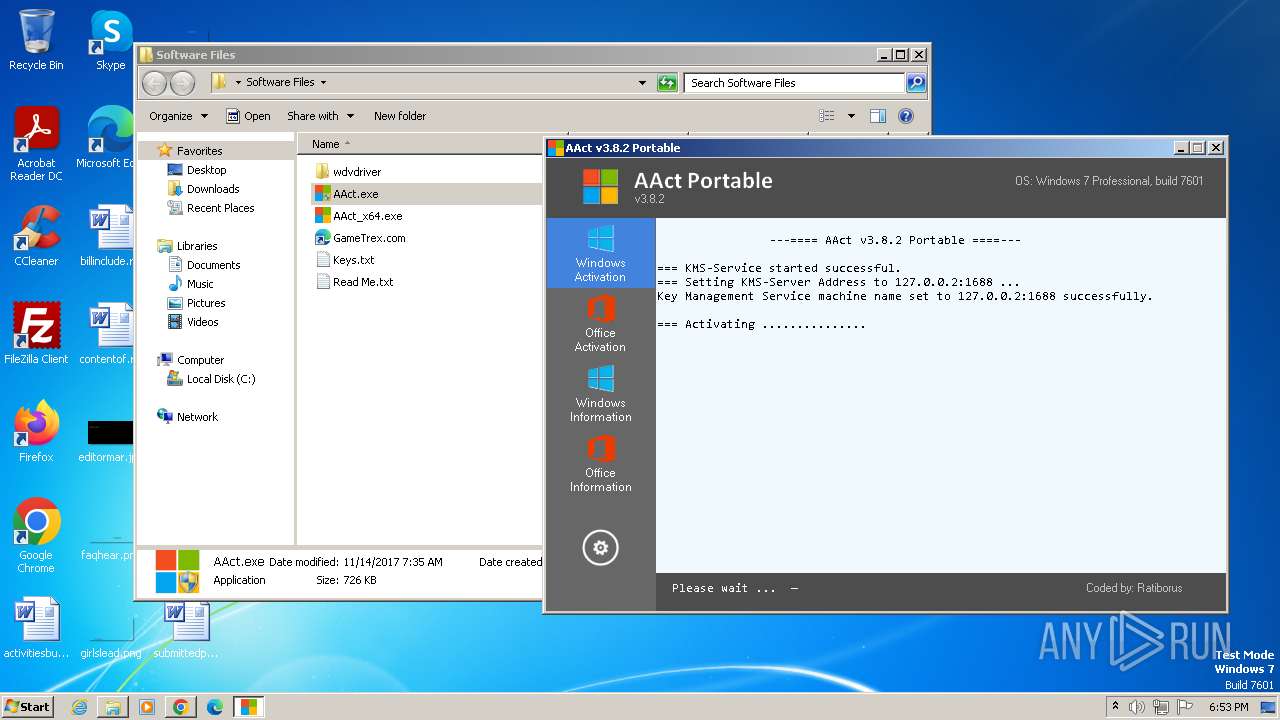Click Explorer Forward navigation button
The height and width of the screenshot is (720, 1280).
[182, 83]
